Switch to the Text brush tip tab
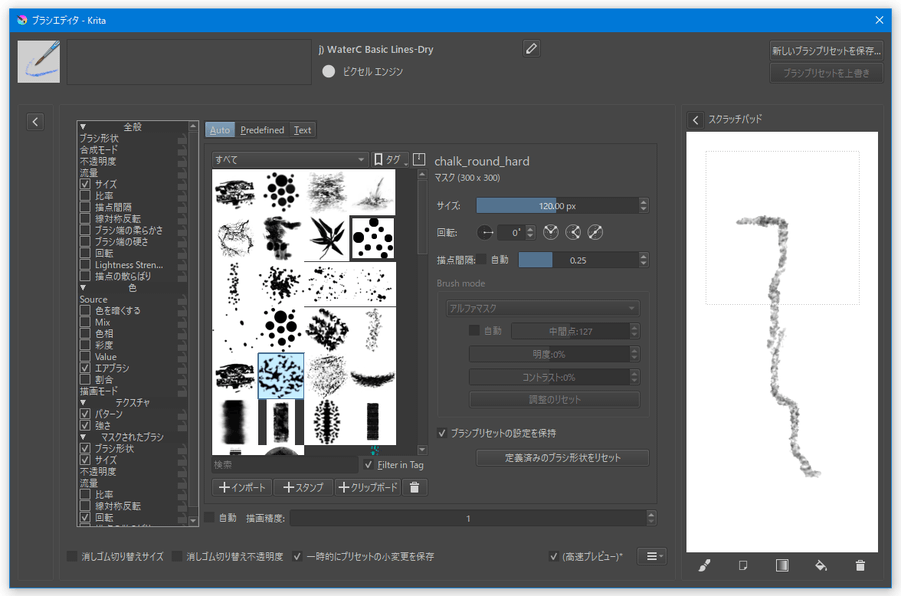Image resolution: width=901 pixels, height=596 pixels. coord(302,130)
